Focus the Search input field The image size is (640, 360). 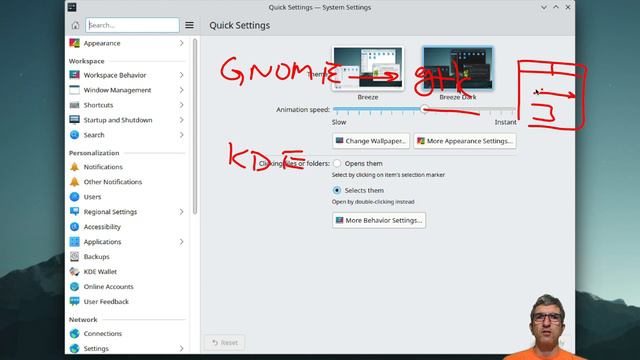(x=132, y=25)
